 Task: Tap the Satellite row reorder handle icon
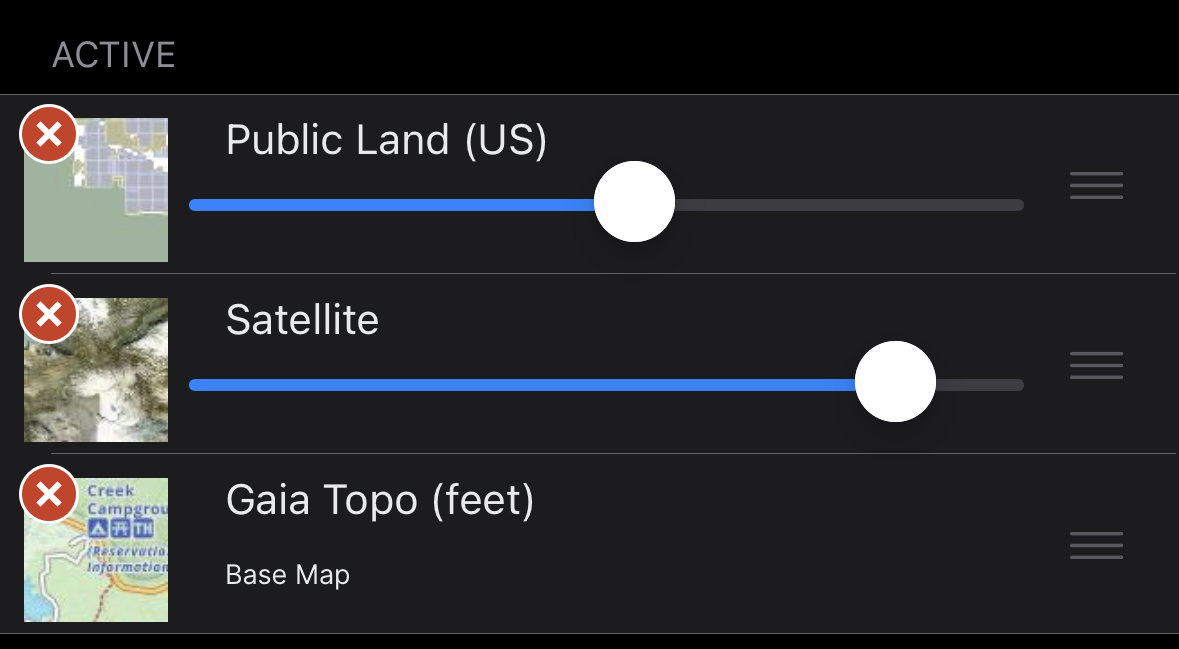[x=1096, y=365]
